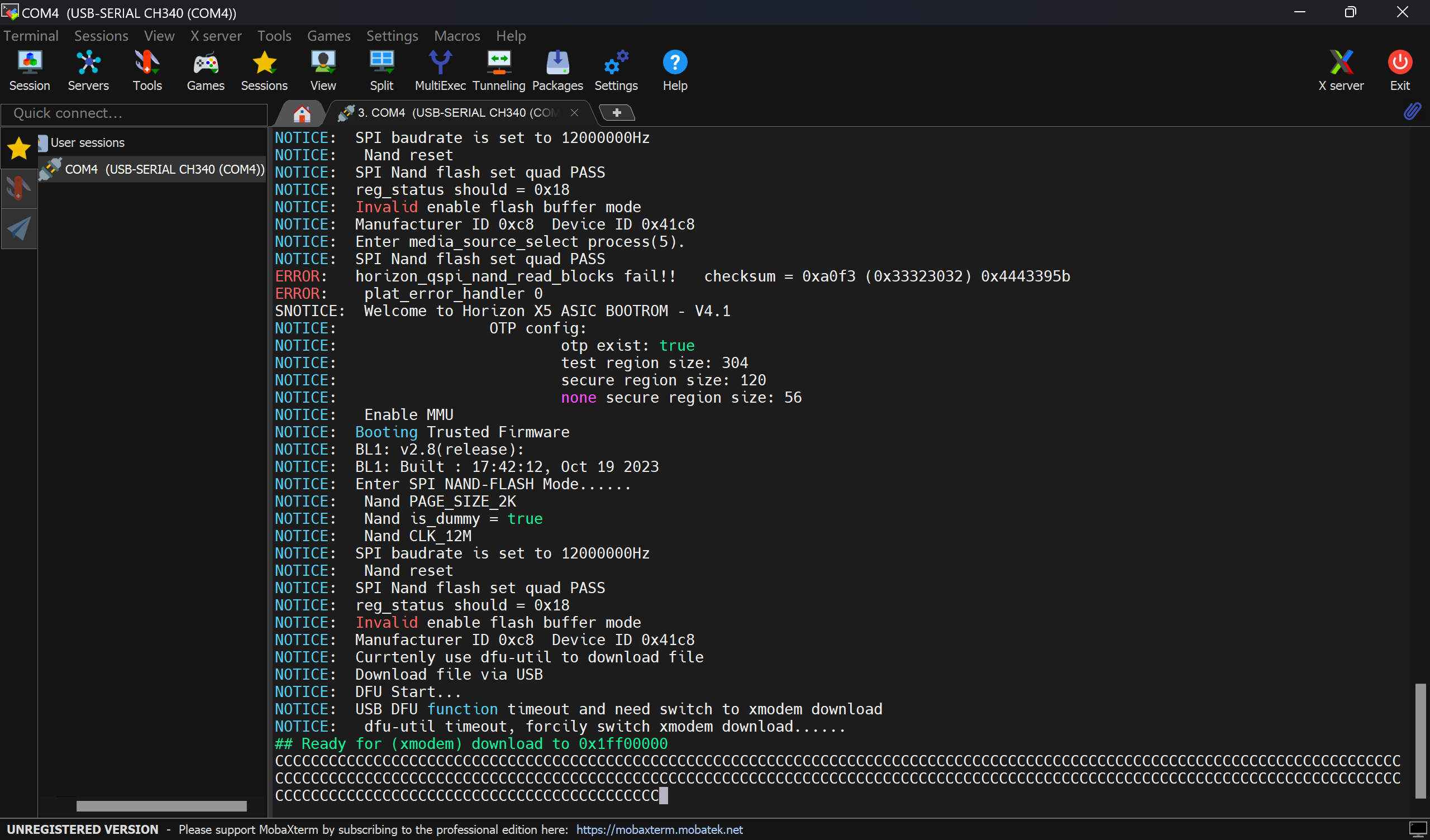The height and width of the screenshot is (840, 1430).
Task: Focus the Quick connect input field
Action: tap(134, 113)
